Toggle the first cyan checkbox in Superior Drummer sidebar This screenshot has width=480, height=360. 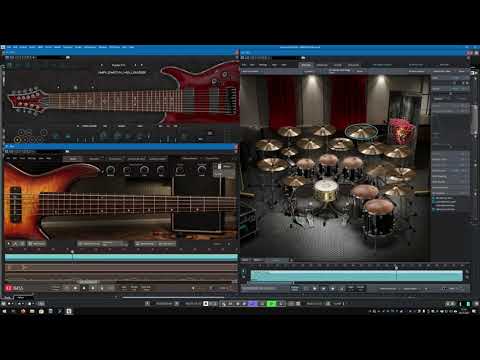[x=434, y=198]
